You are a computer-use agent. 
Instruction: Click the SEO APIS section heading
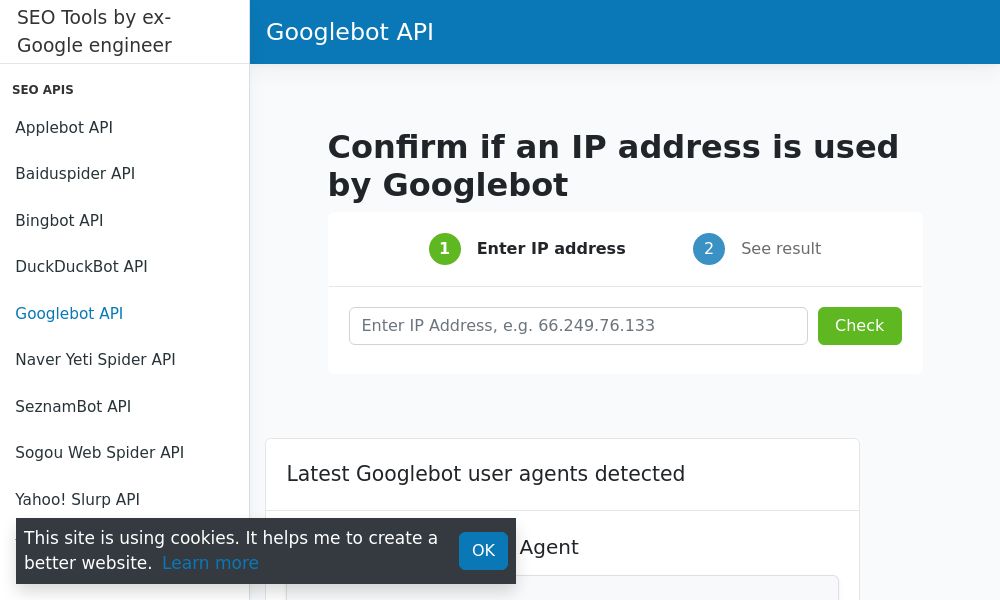point(43,90)
